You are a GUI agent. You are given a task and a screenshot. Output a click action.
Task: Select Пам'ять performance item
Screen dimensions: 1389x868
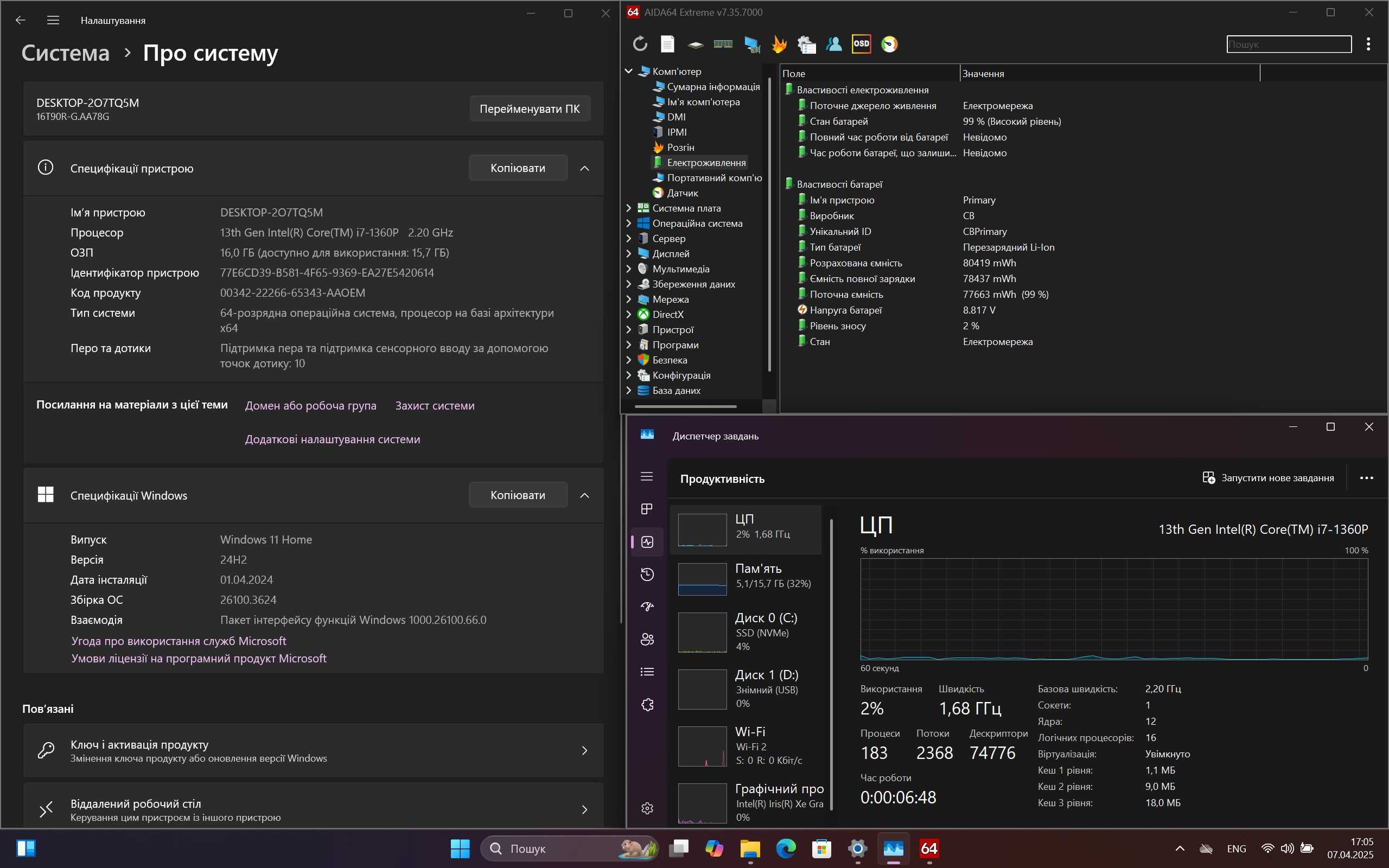tap(746, 579)
